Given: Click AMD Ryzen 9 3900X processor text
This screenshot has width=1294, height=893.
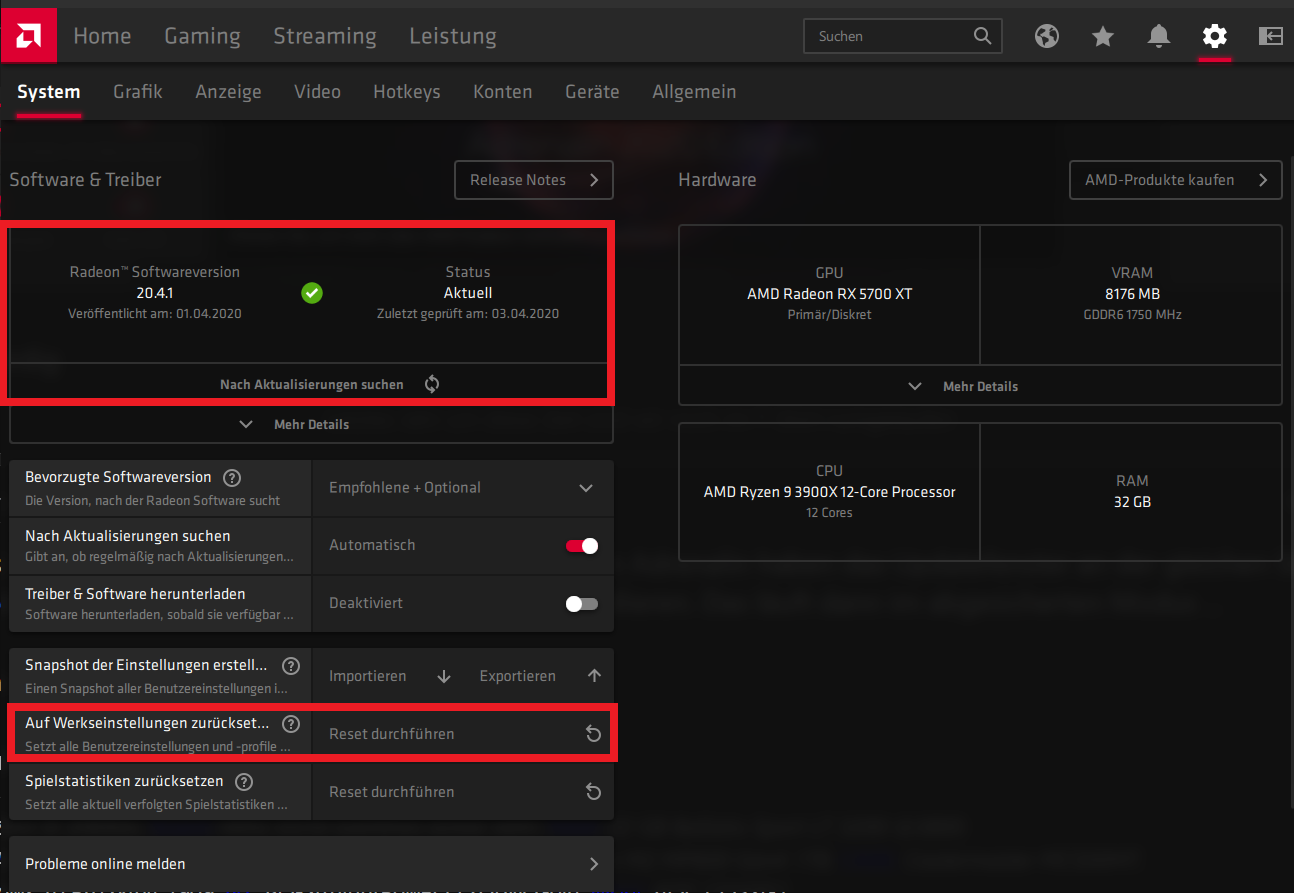Looking at the screenshot, I should point(829,492).
